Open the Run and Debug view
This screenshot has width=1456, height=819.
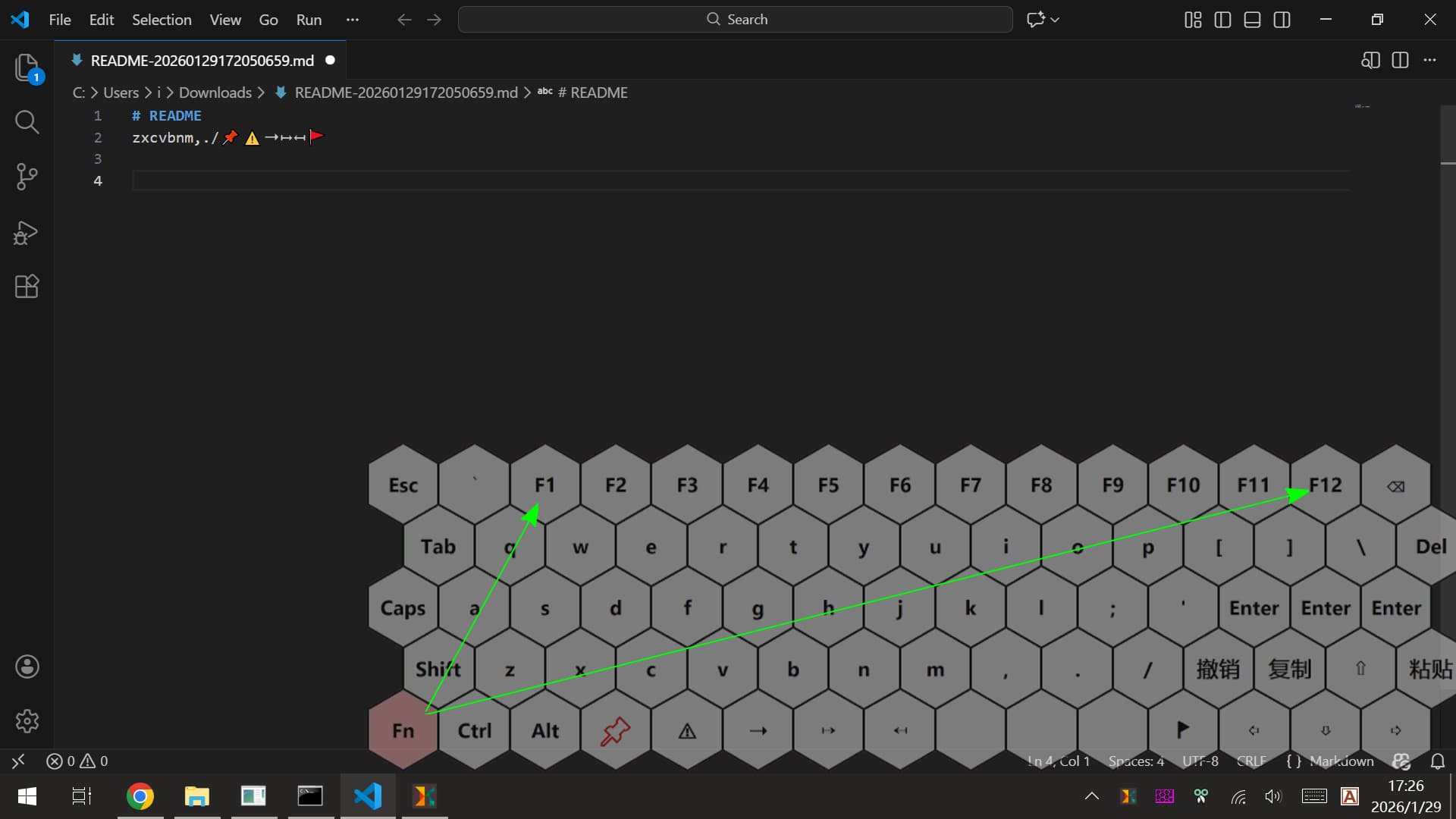point(27,232)
